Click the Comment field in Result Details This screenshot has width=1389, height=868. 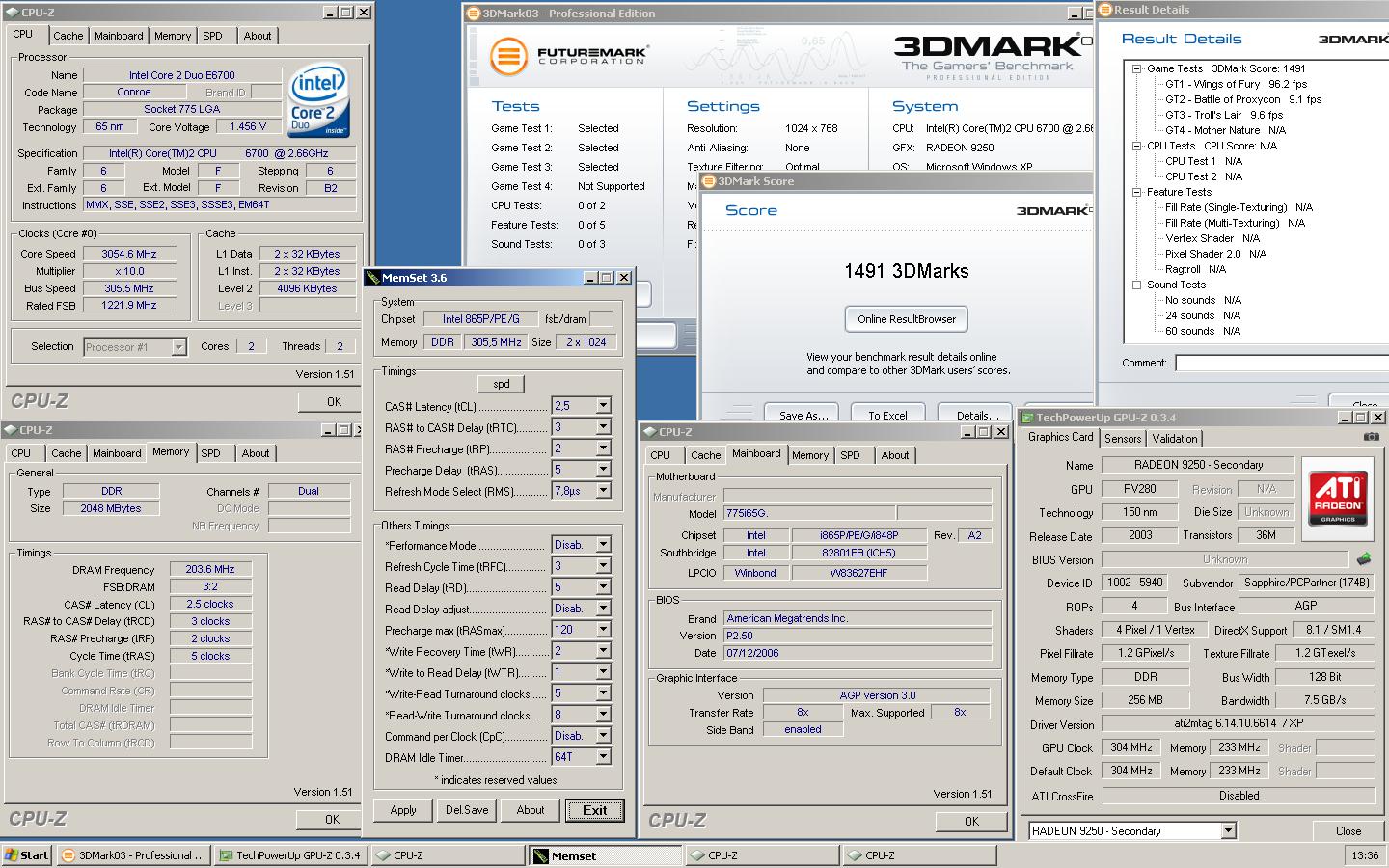click(1281, 364)
